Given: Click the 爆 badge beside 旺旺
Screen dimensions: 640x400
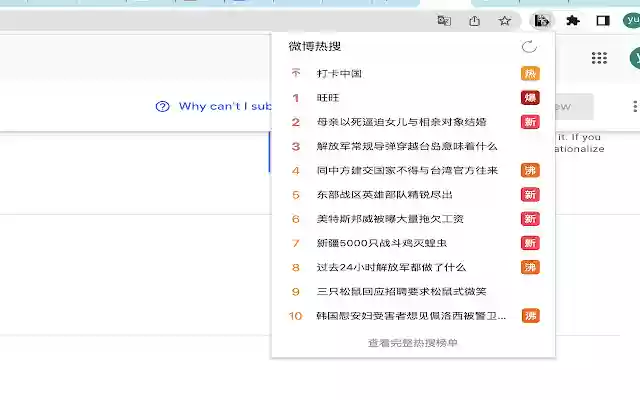Looking at the screenshot, I should (x=530, y=98).
